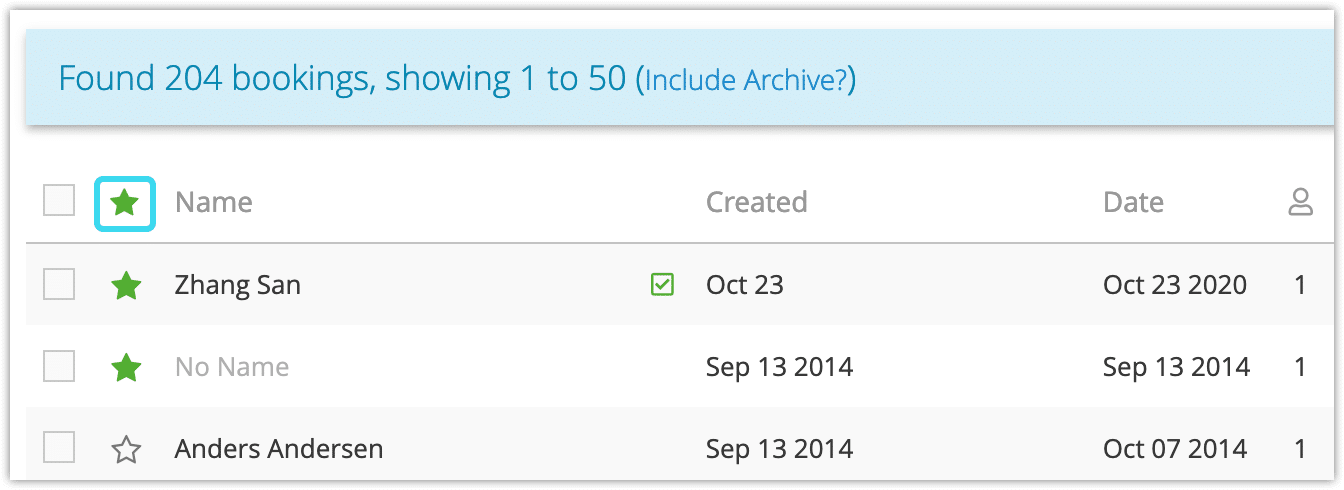
Task: Unstar the No Name booking
Action: point(125,367)
